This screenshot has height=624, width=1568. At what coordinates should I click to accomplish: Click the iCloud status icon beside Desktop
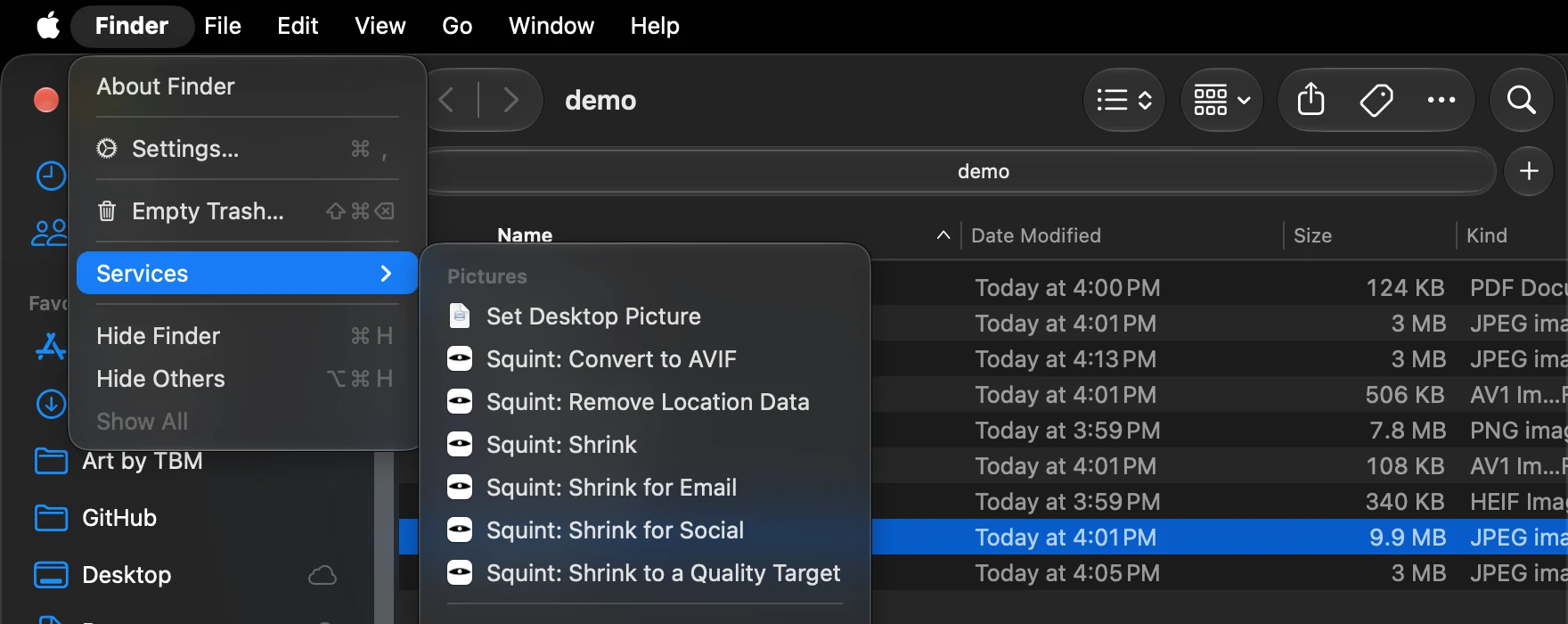[323, 575]
